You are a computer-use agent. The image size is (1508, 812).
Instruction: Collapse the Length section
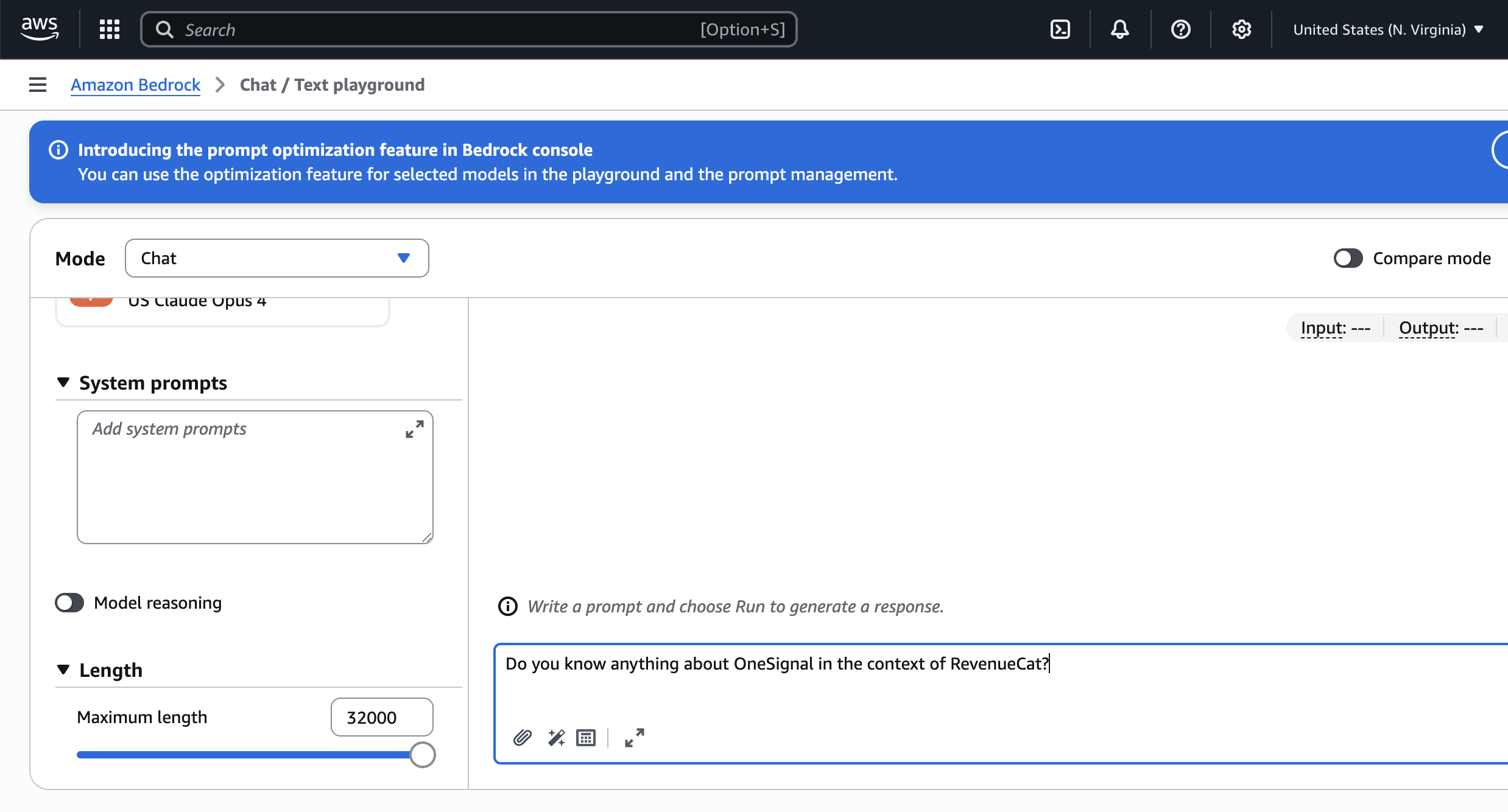click(63, 670)
